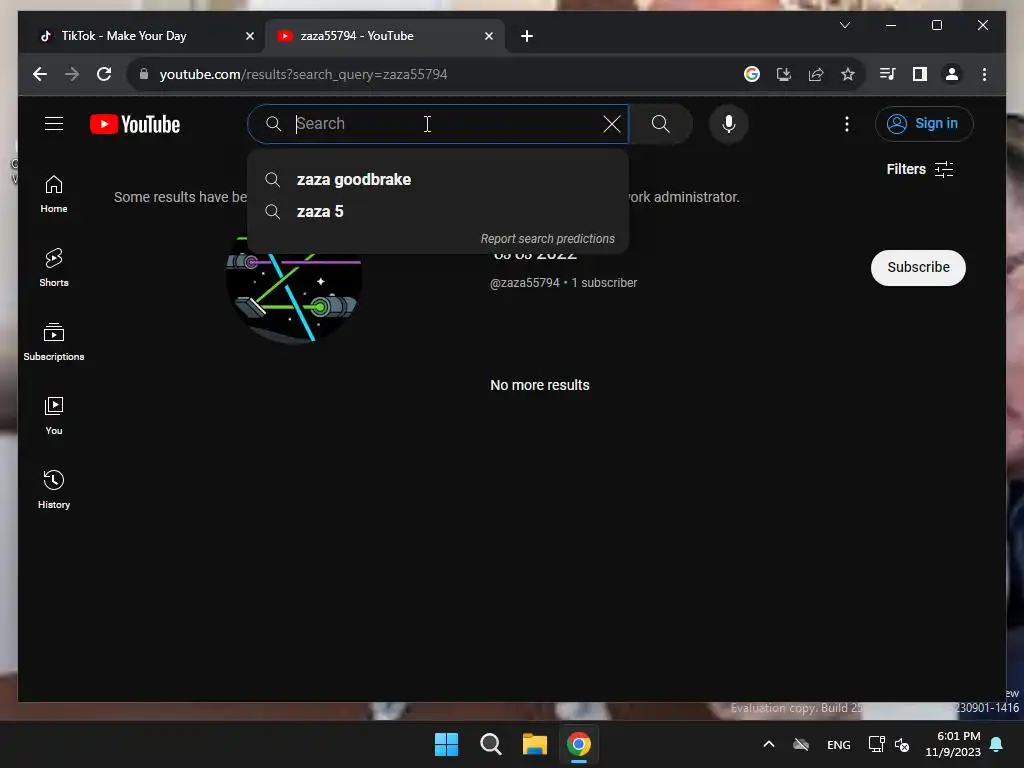Screen dimensions: 1024x768
Task: Bookmark this page with the star
Action: (x=848, y=74)
